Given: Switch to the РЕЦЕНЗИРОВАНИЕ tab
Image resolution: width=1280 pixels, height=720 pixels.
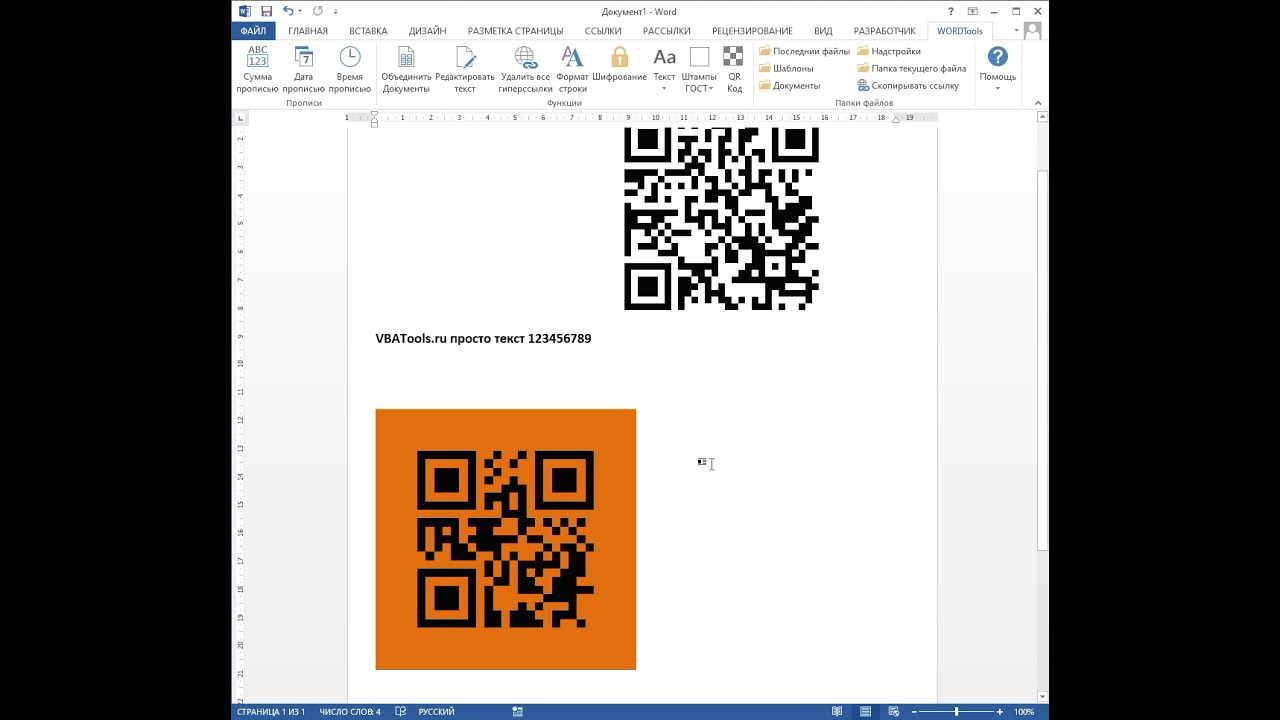Looking at the screenshot, I should 752,31.
